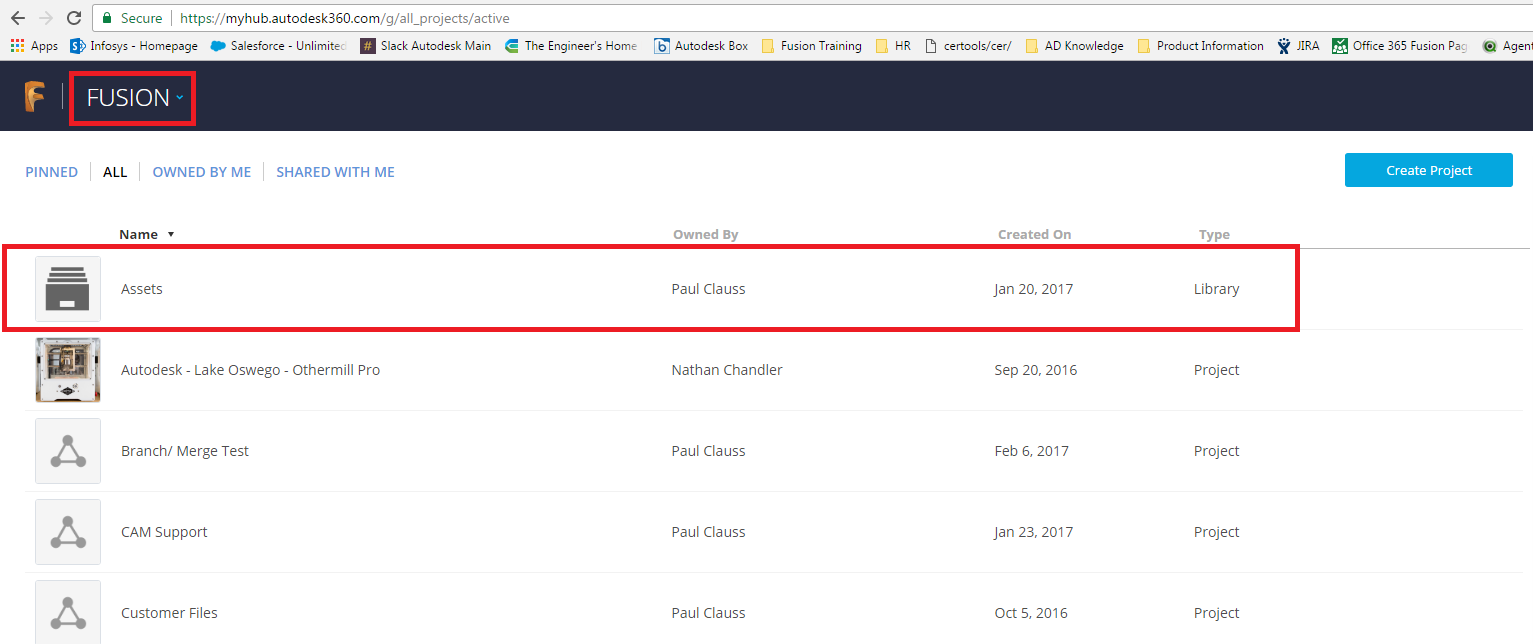Click owner Nathan Chandler
This screenshot has height=644, width=1533.
(x=727, y=370)
